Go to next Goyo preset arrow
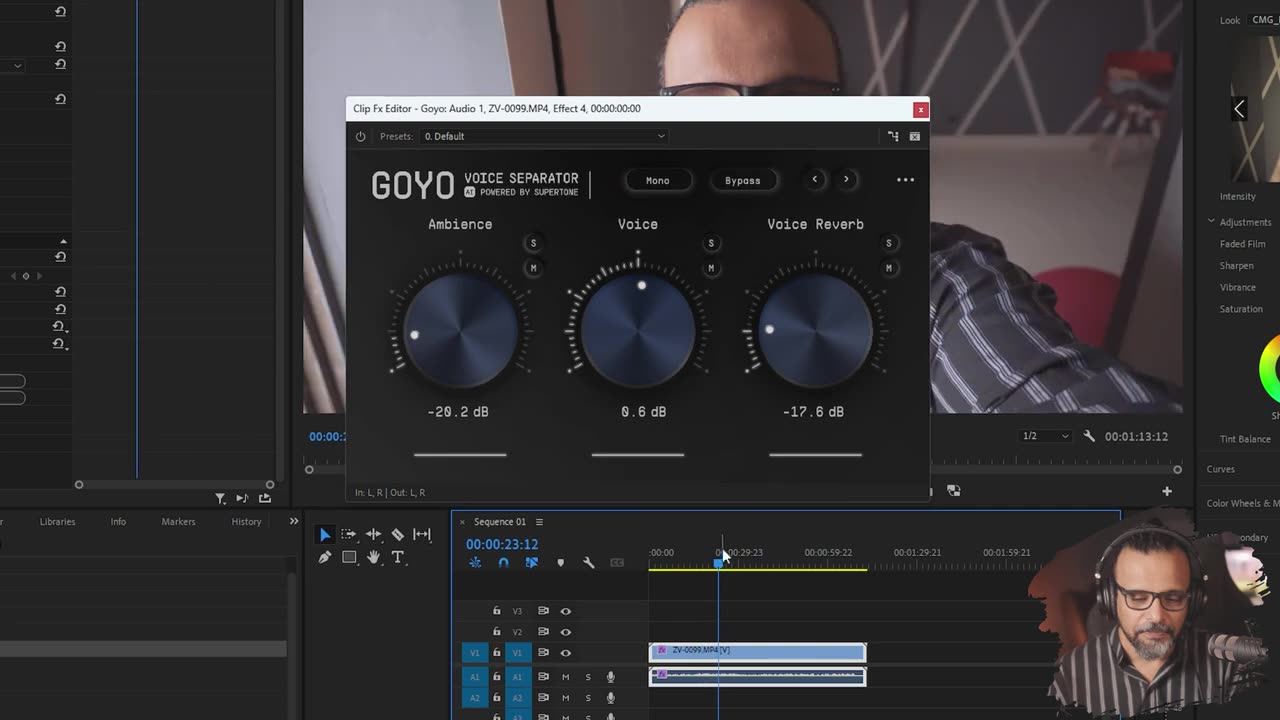 tap(846, 180)
